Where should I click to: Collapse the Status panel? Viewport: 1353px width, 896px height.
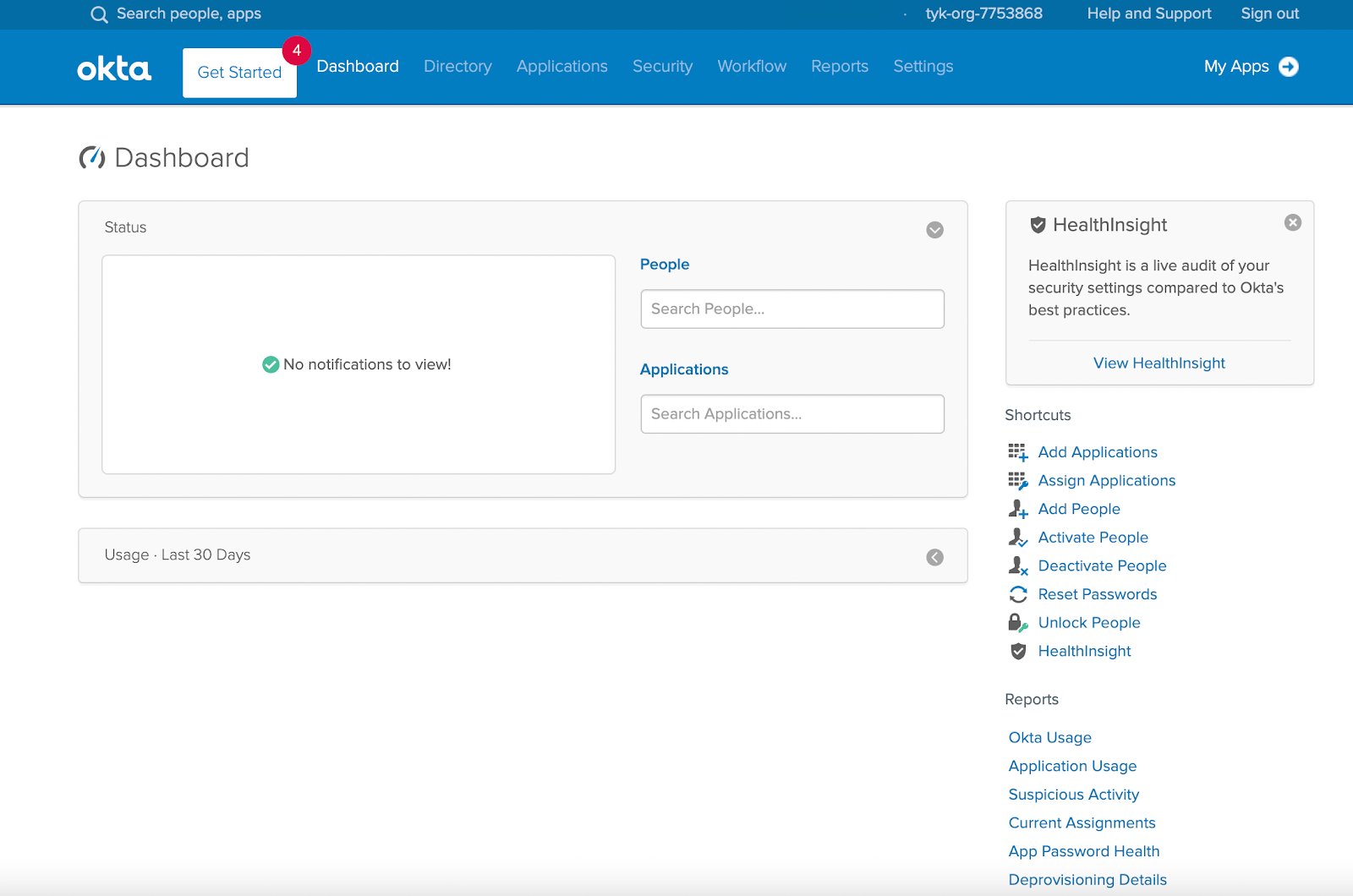(934, 230)
